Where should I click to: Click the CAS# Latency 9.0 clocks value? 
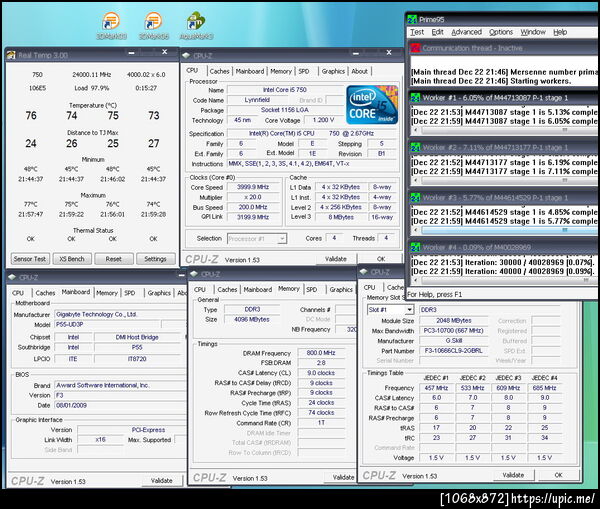tap(321, 373)
